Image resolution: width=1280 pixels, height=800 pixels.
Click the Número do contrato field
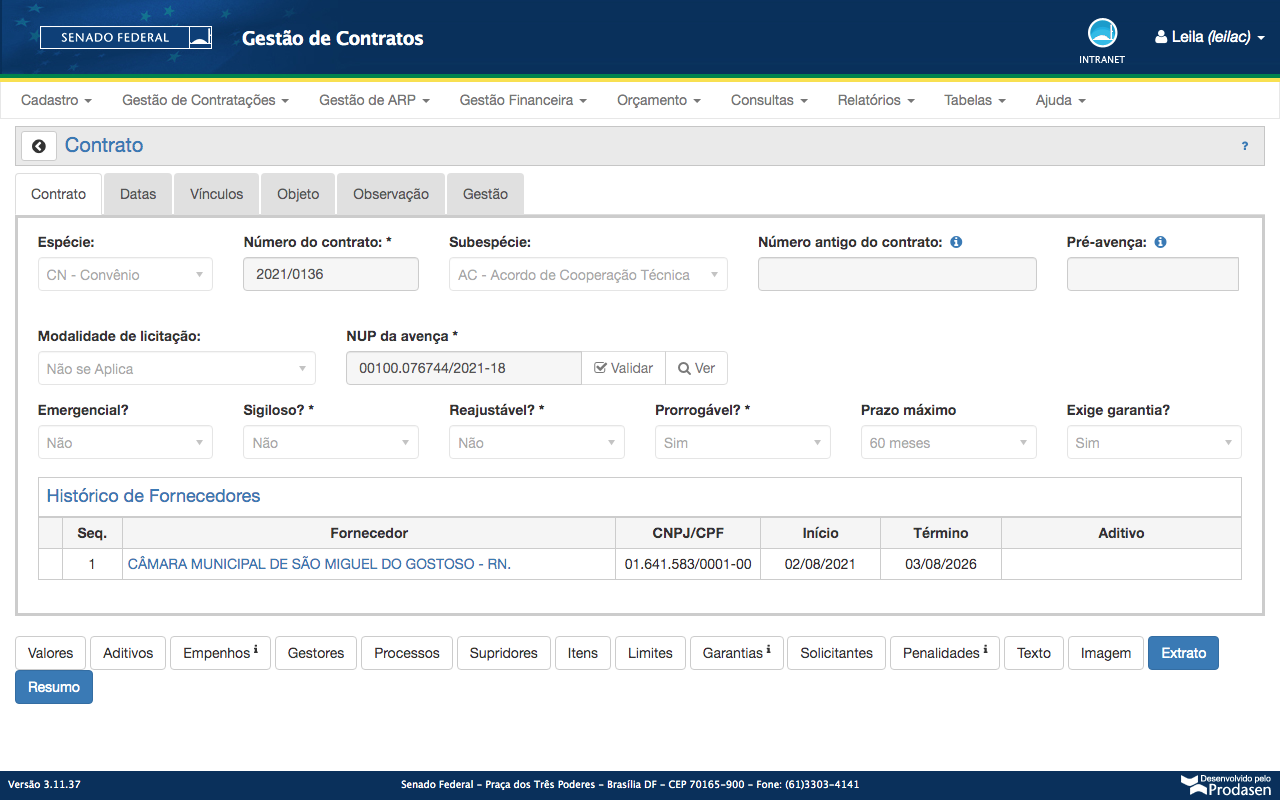click(x=330, y=275)
